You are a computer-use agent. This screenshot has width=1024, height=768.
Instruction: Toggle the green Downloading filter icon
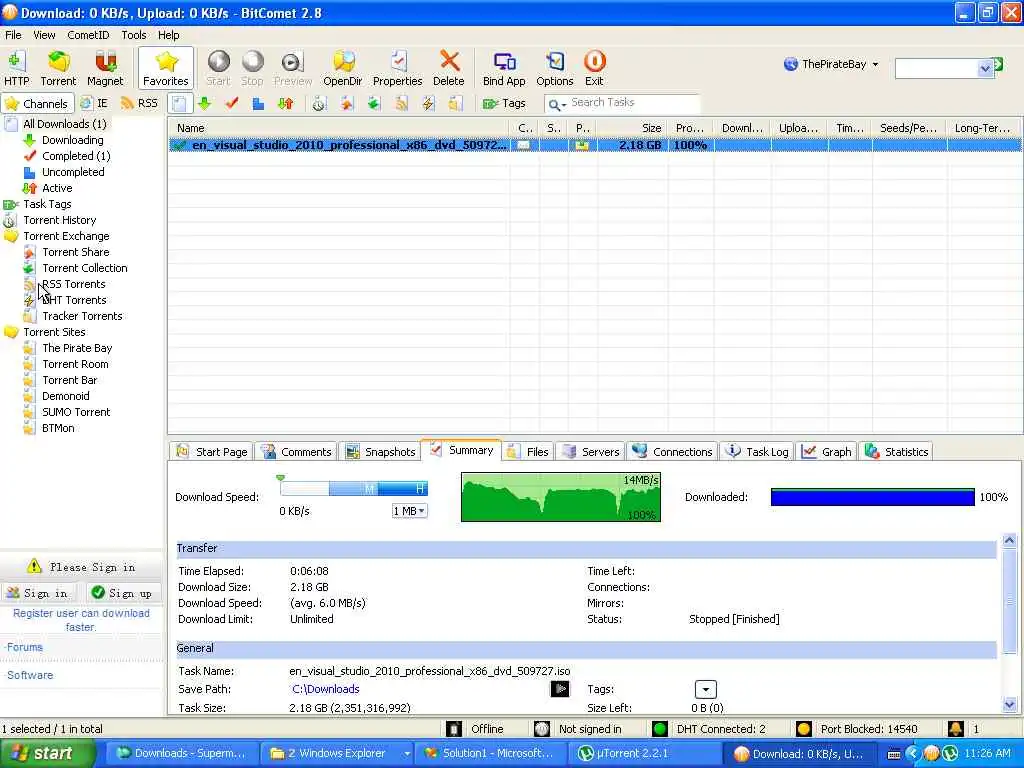[x=205, y=103]
